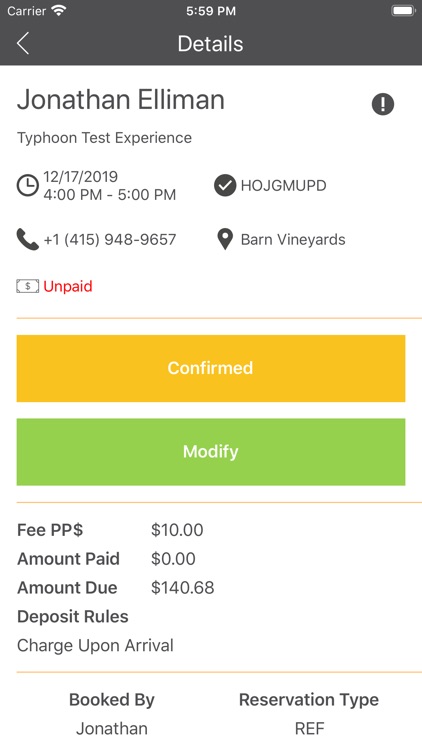The image size is (422, 750).
Task: Tap the Amount Due $140.68 value
Action: [x=182, y=588]
